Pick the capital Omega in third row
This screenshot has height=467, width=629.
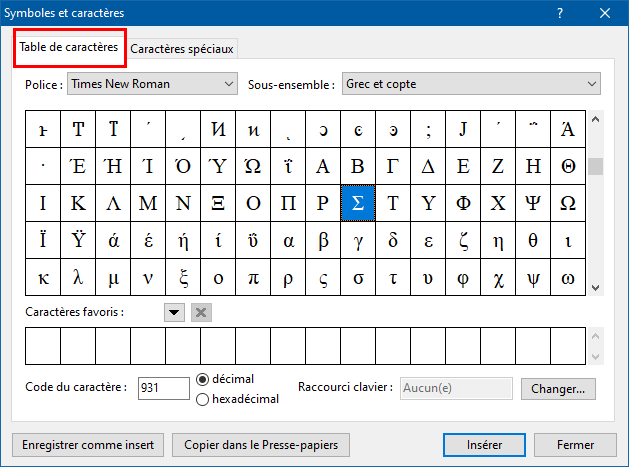tap(568, 203)
